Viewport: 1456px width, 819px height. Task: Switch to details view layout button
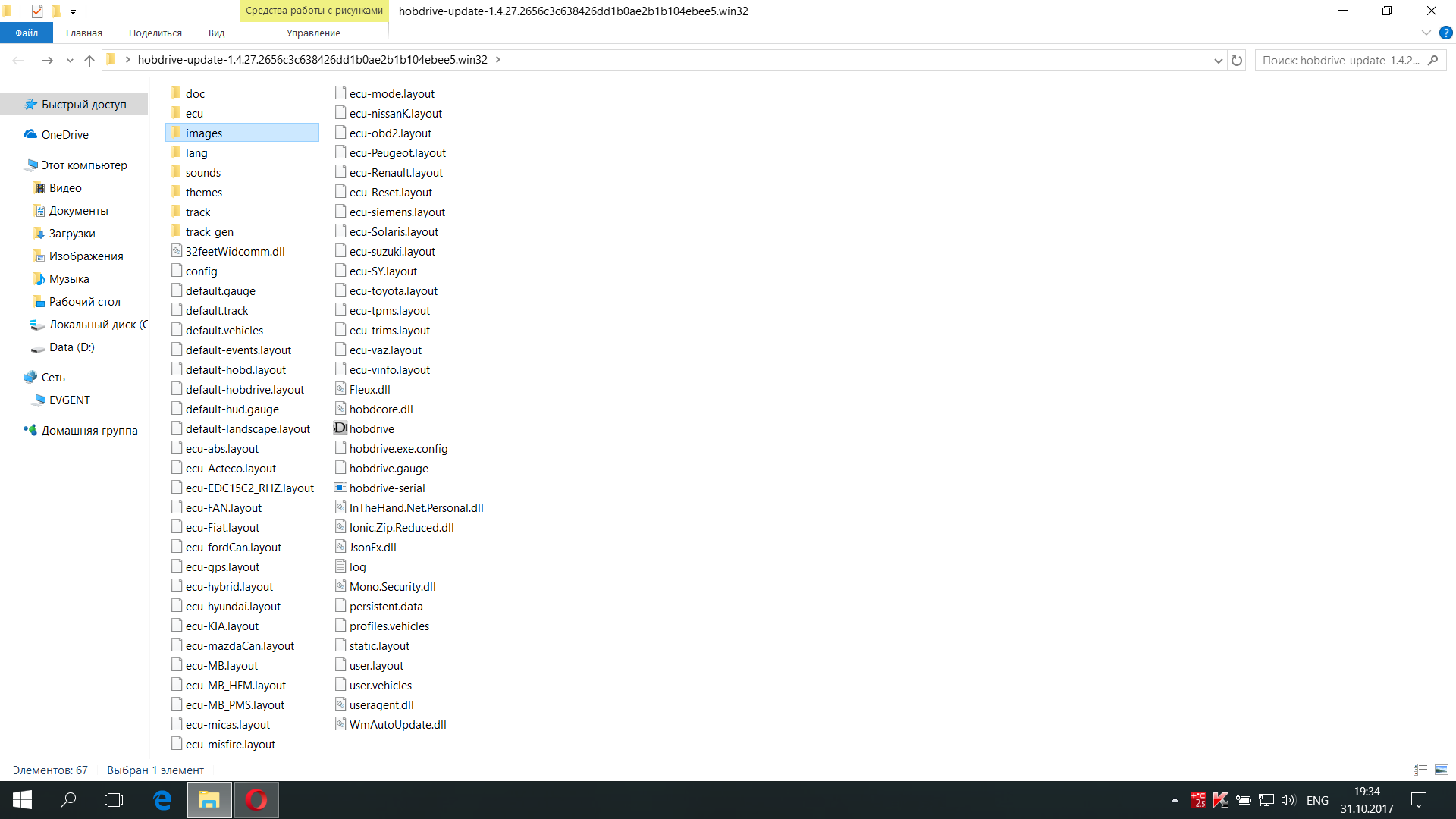point(1420,770)
